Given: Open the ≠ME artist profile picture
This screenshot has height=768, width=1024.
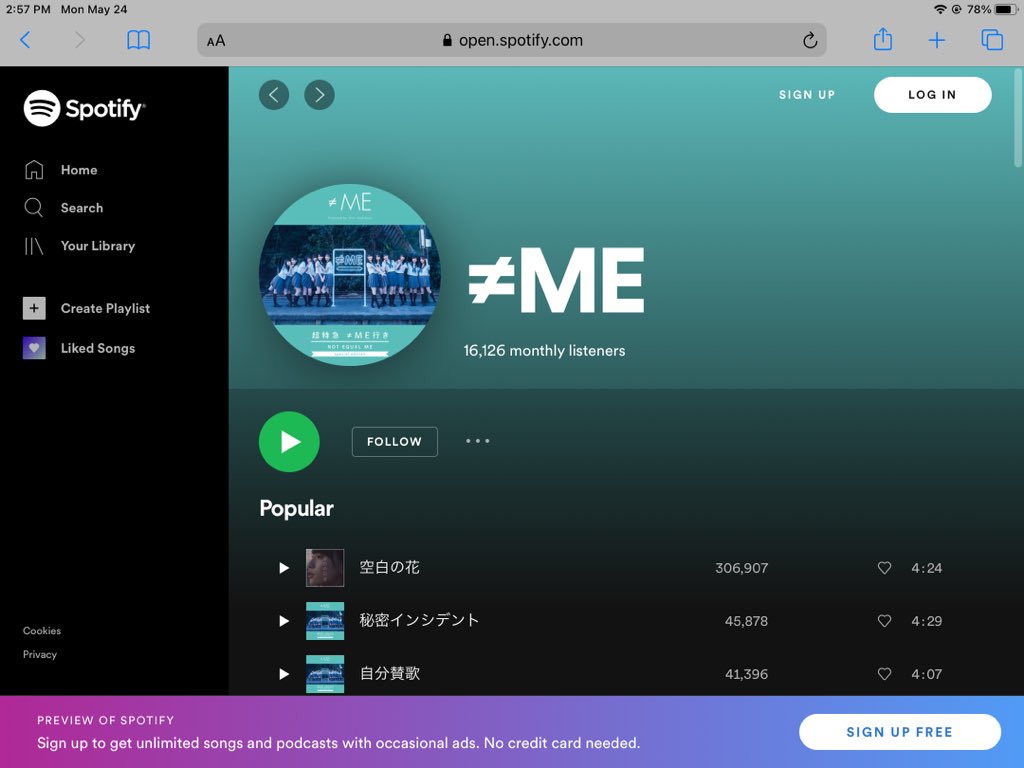Looking at the screenshot, I should pyautogui.click(x=350, y=274).
